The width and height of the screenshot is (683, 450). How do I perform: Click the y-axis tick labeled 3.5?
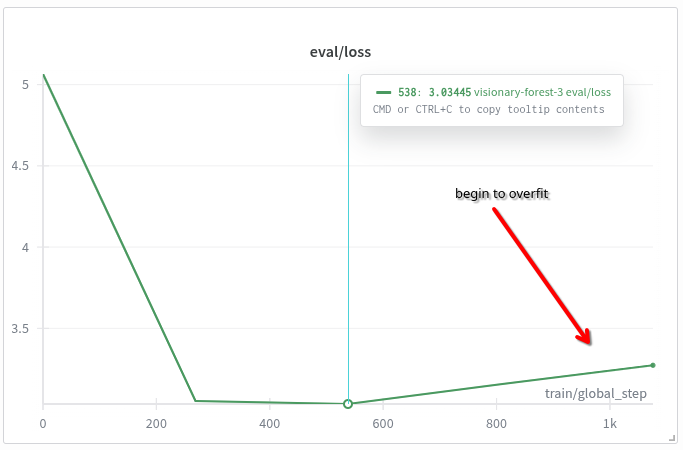pos(19,329)
